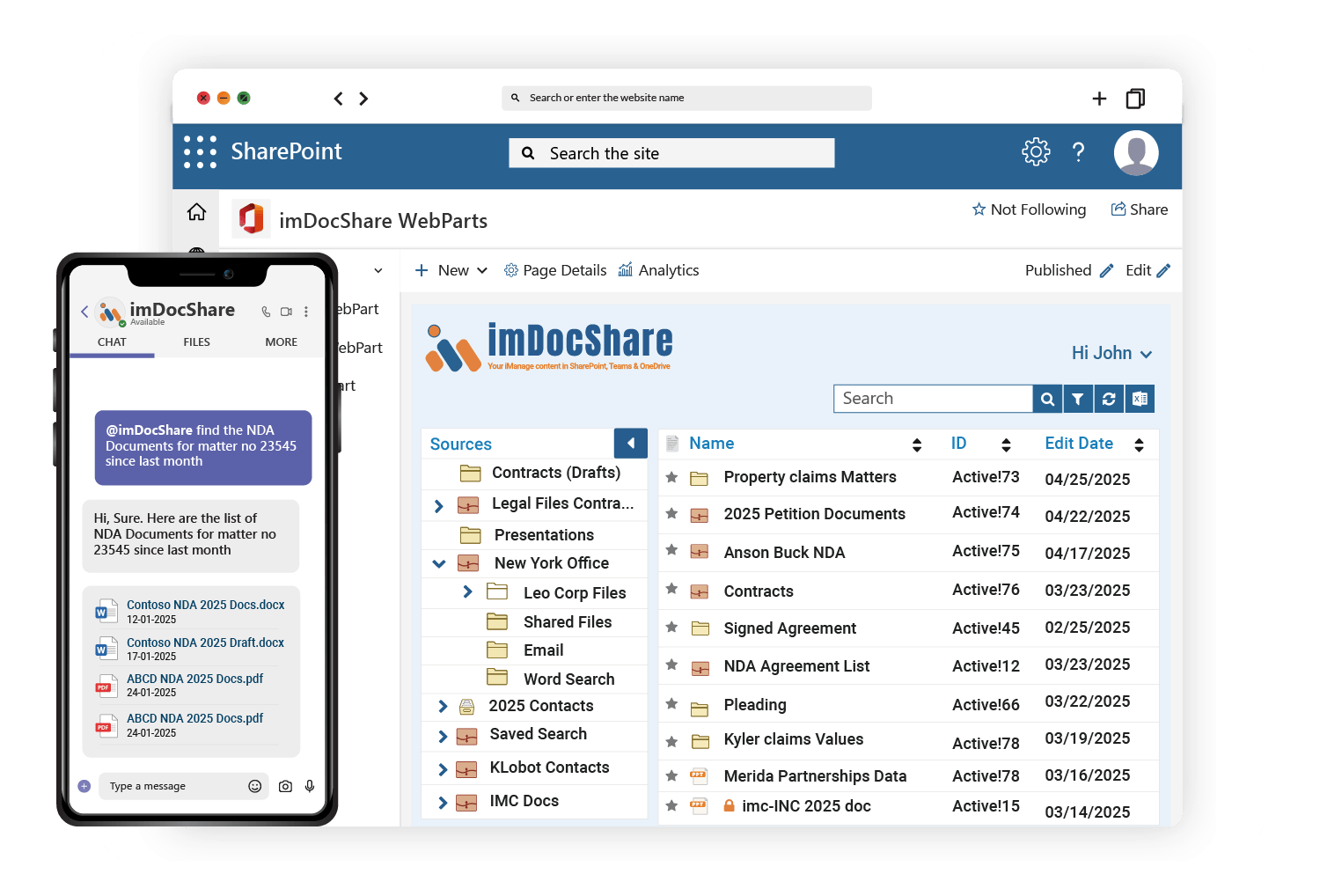Screen dimensions: 1320x896
Task: Click Published status button
Action: tap(1069, 270)
